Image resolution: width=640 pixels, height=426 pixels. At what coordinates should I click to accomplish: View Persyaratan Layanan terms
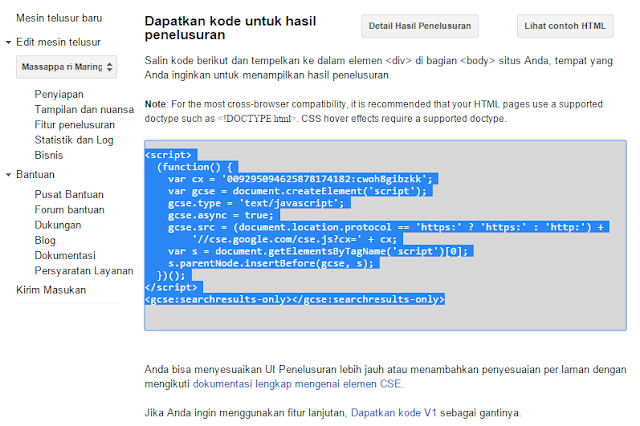(x=84, y=271)
